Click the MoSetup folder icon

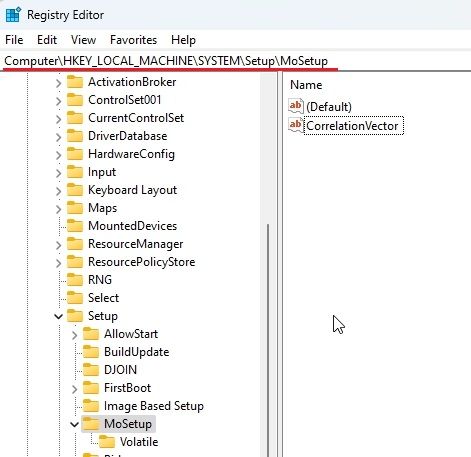tap(91, 424)
